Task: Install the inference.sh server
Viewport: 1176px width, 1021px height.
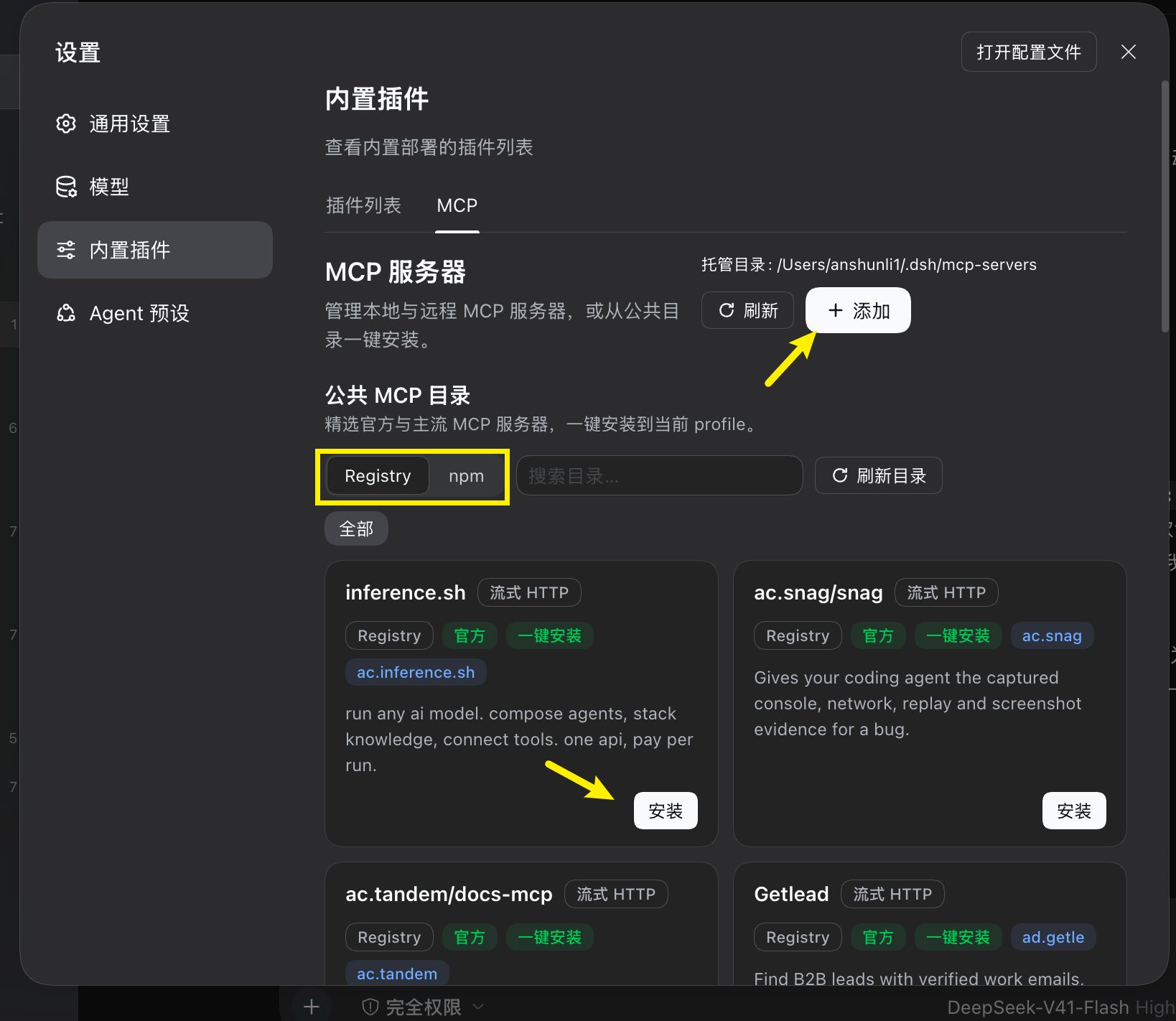Action: tap(666, 811)
